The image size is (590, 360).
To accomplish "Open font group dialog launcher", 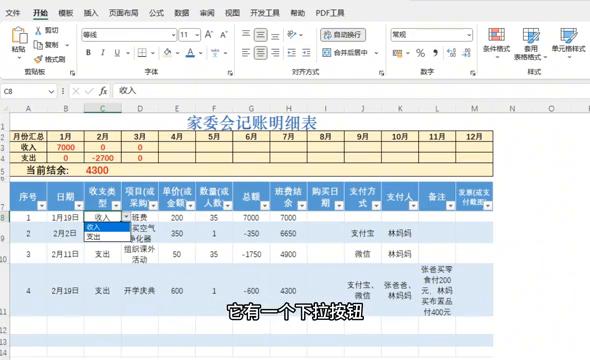I will [230, 73].
